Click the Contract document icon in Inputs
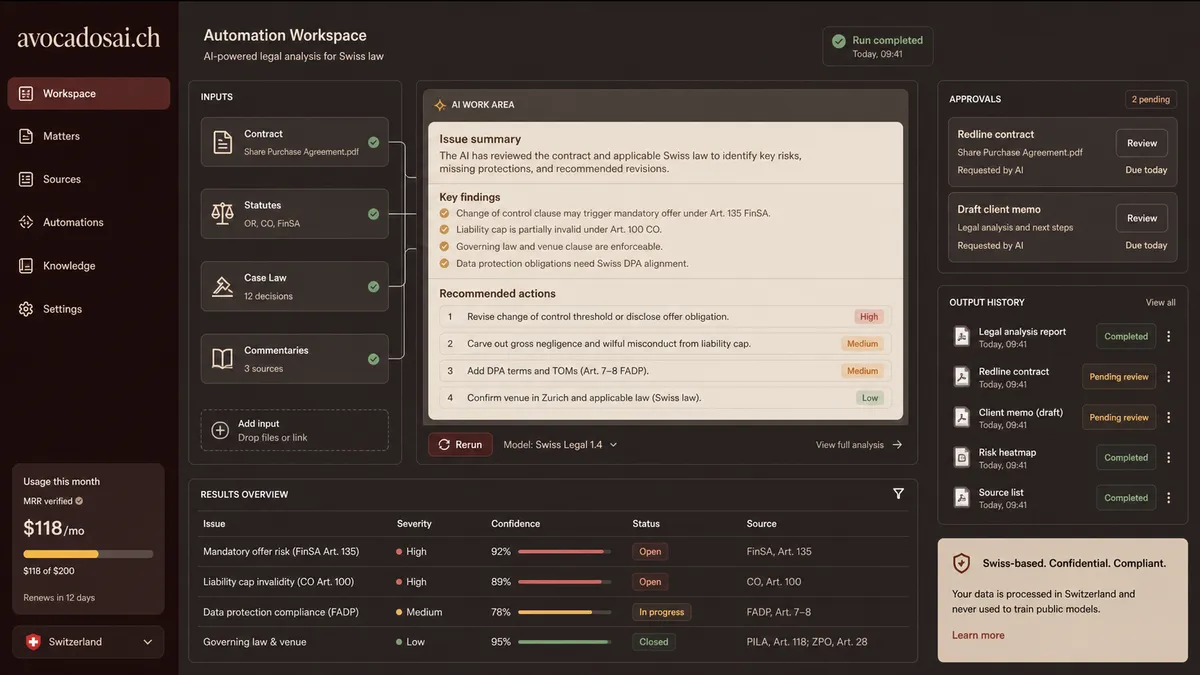 click(222, 142)
